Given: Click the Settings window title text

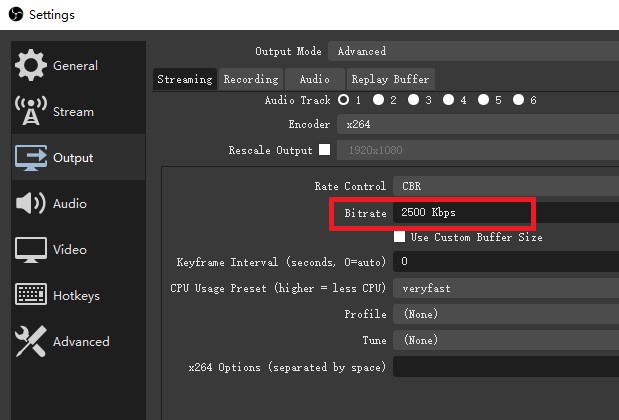Looking at the screenshot, I should (x=52, y=15).
